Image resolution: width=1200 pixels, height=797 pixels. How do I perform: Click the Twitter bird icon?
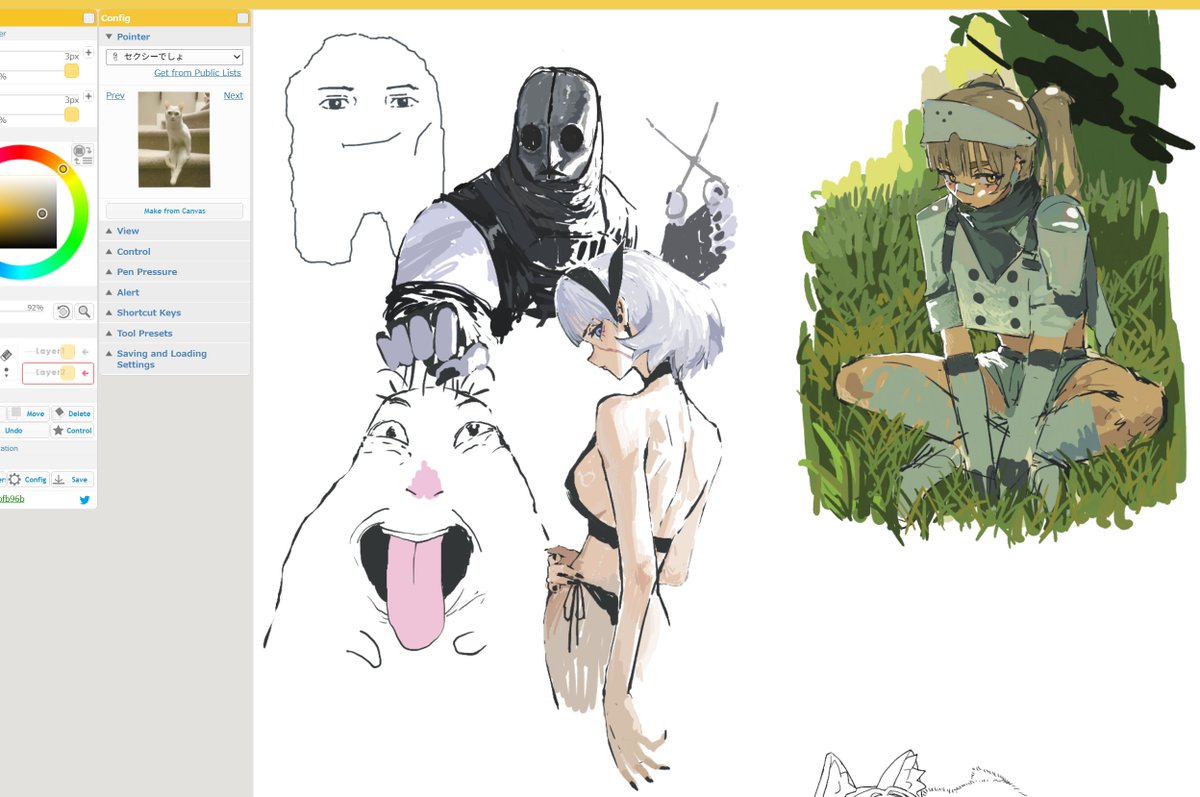click(x=85, y=500)
